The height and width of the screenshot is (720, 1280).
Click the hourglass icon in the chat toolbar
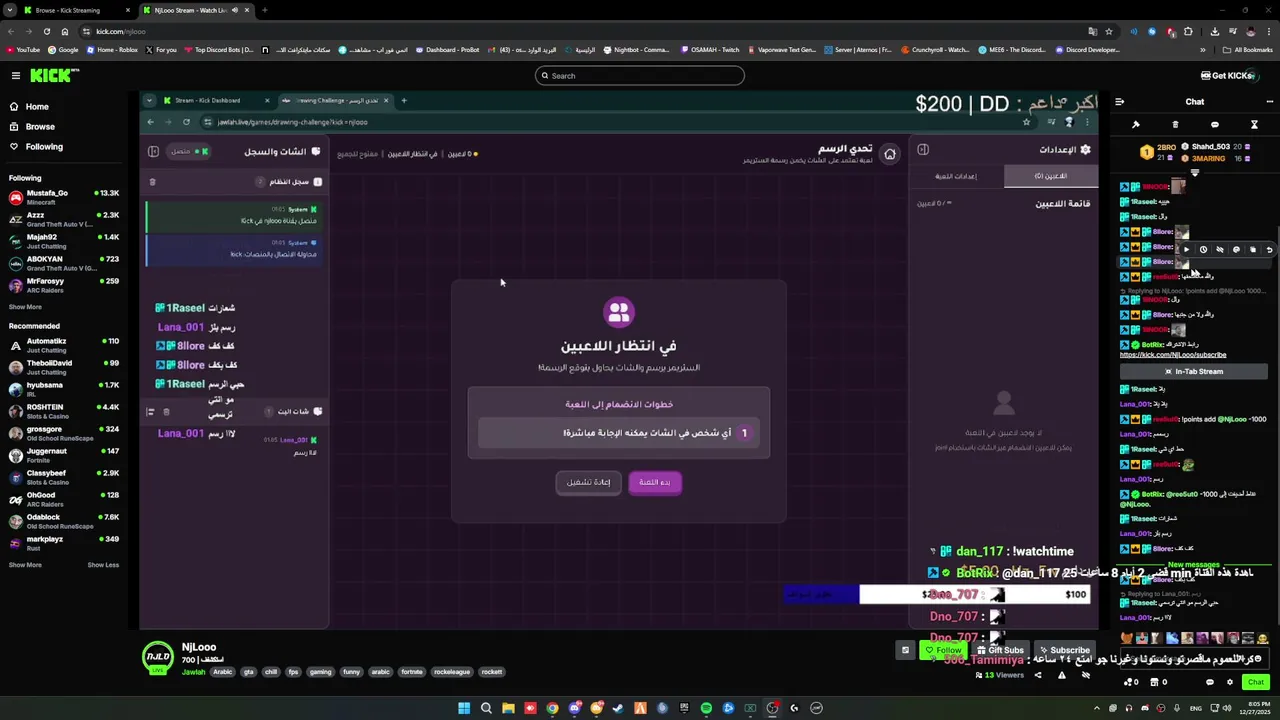click(1254, 125)
